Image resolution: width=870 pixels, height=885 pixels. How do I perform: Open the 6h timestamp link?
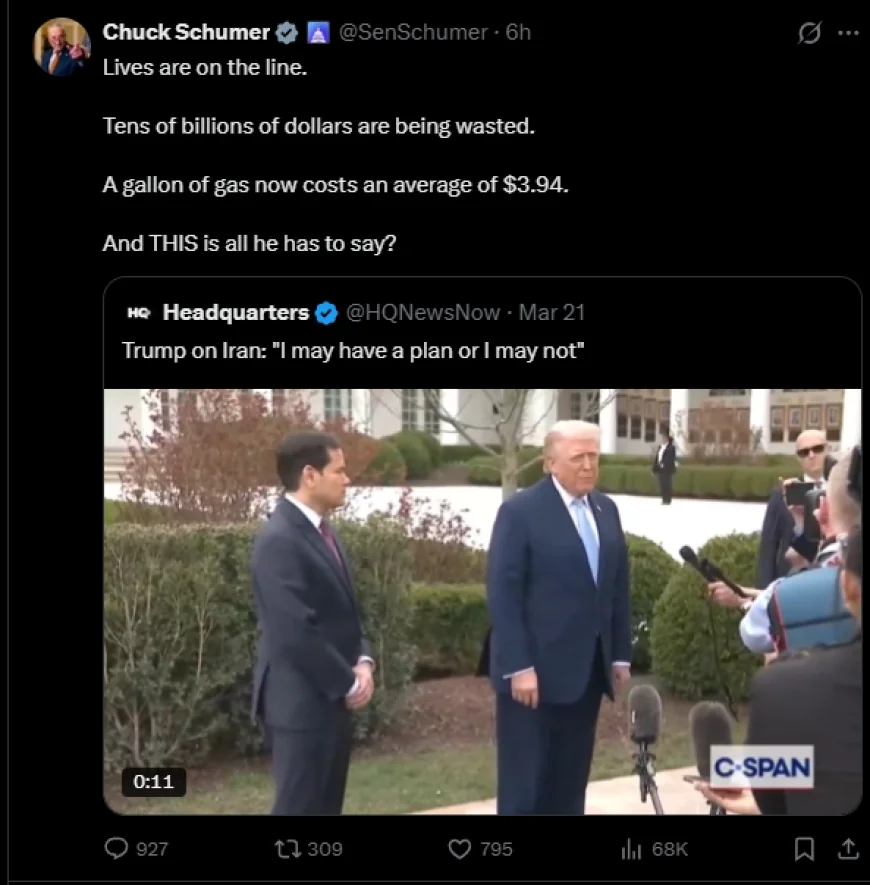(x=518, y=32)
